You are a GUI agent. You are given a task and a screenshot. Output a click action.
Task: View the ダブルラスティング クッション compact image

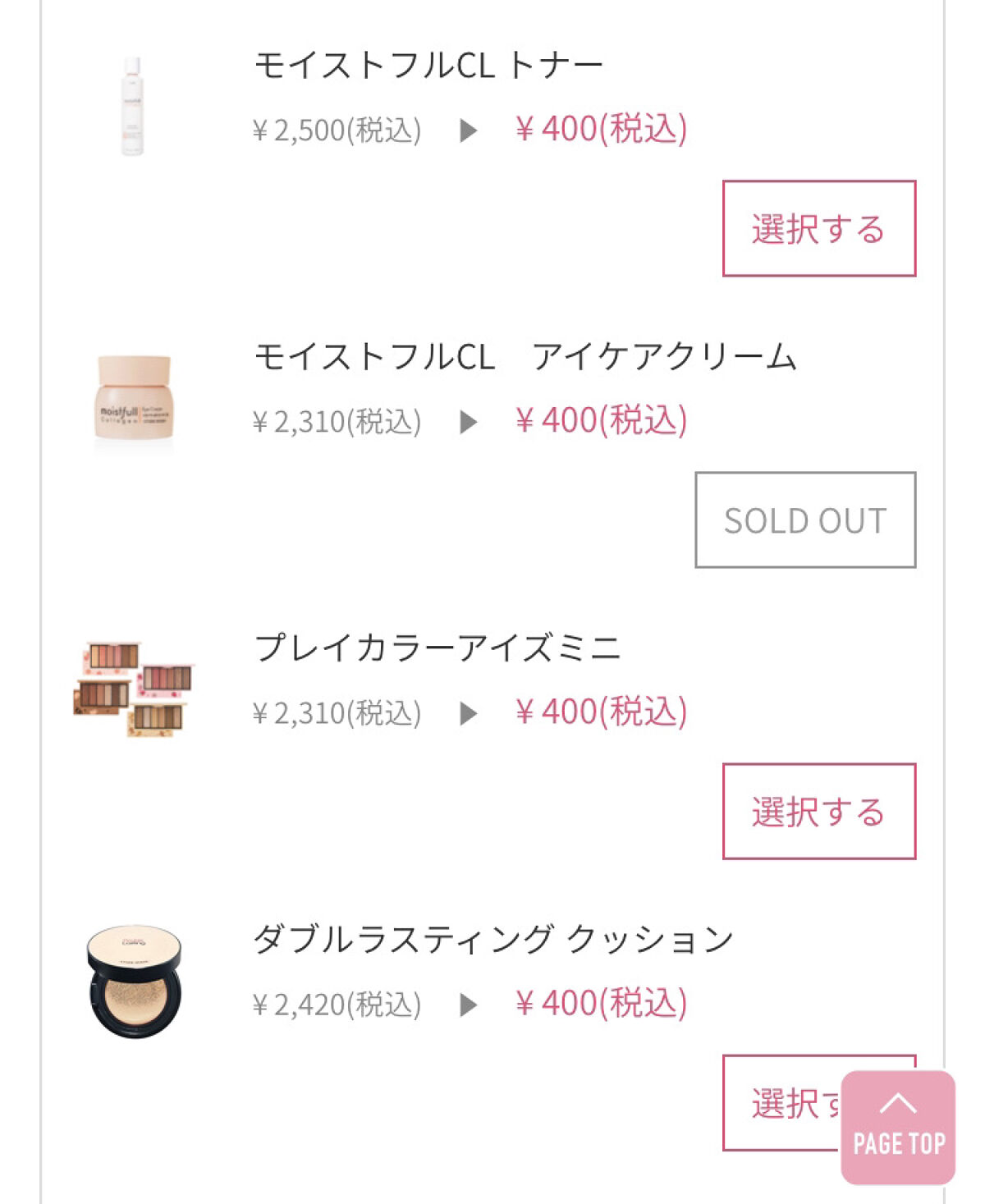tap(134, 982)
